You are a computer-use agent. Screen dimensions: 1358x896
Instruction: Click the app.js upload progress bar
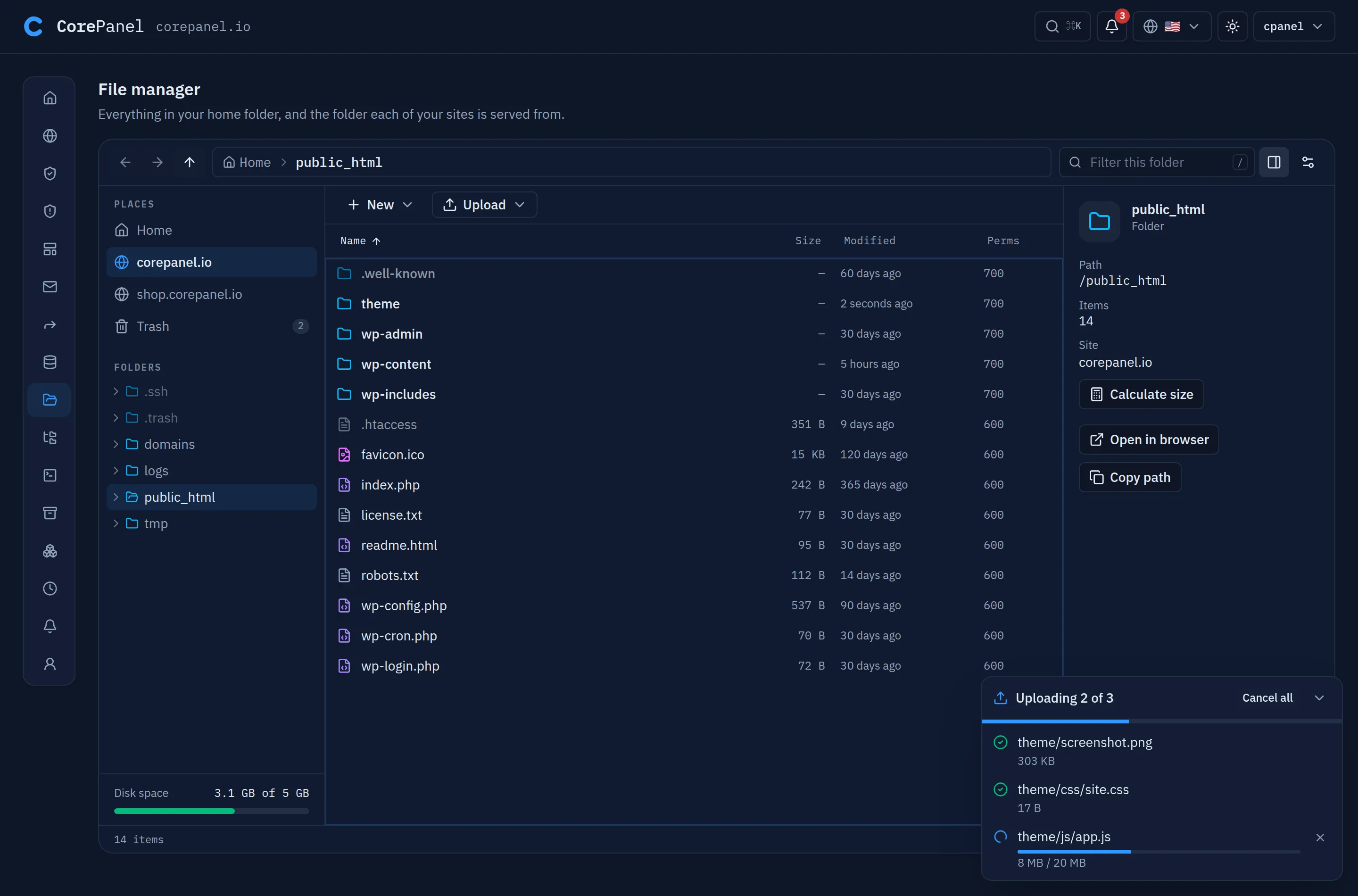(1159, 851)
